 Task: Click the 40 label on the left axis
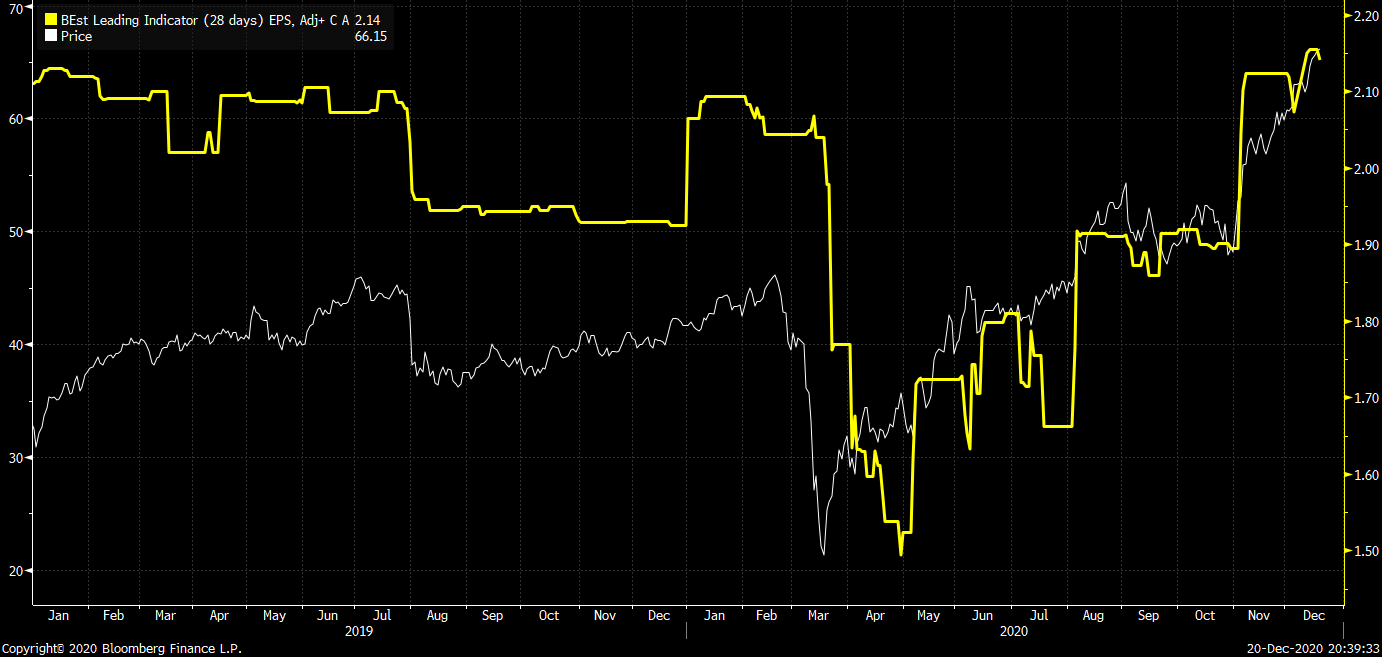(15, 345)
